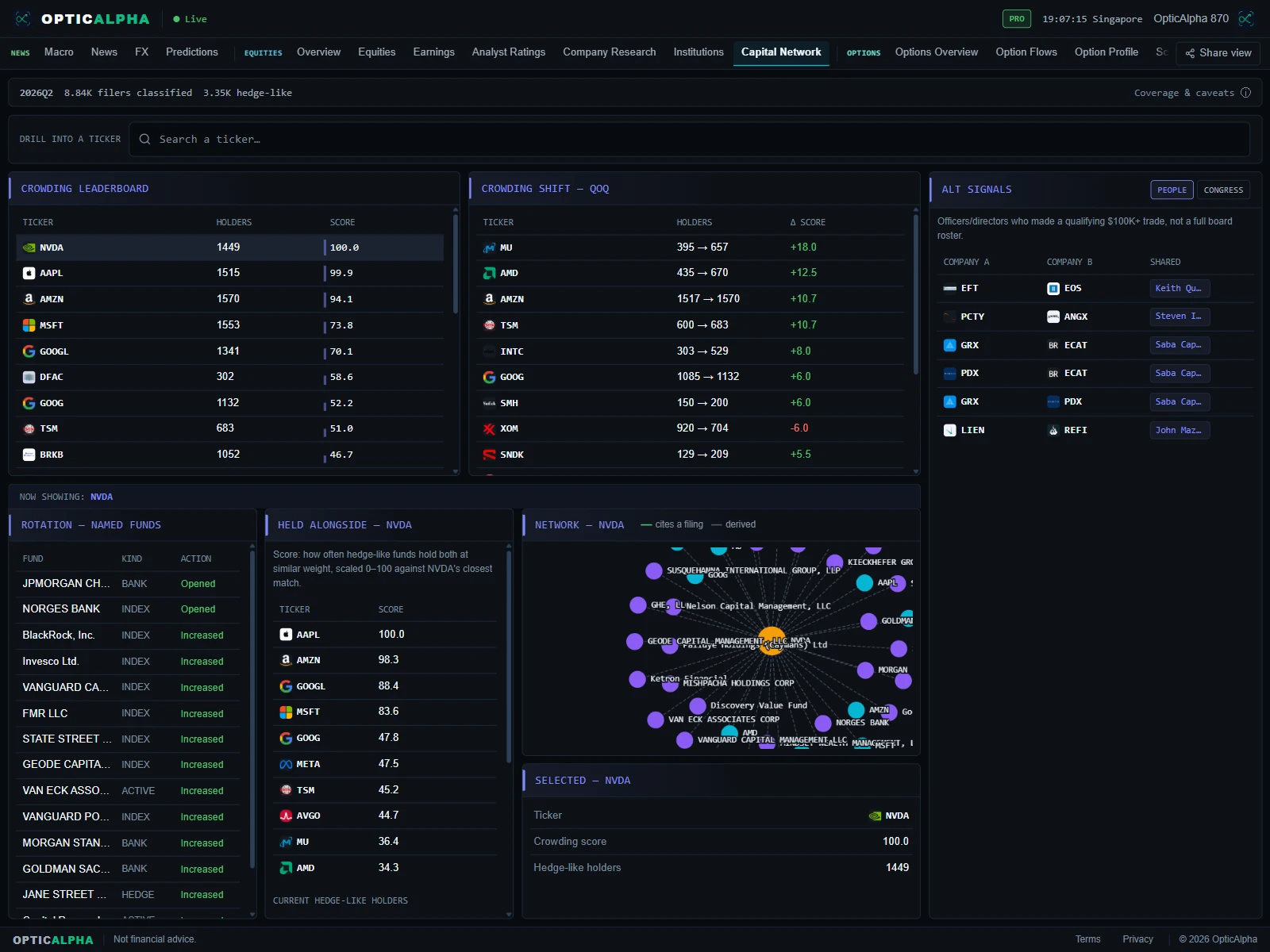Go to Company Research tab

coord(610,52)
